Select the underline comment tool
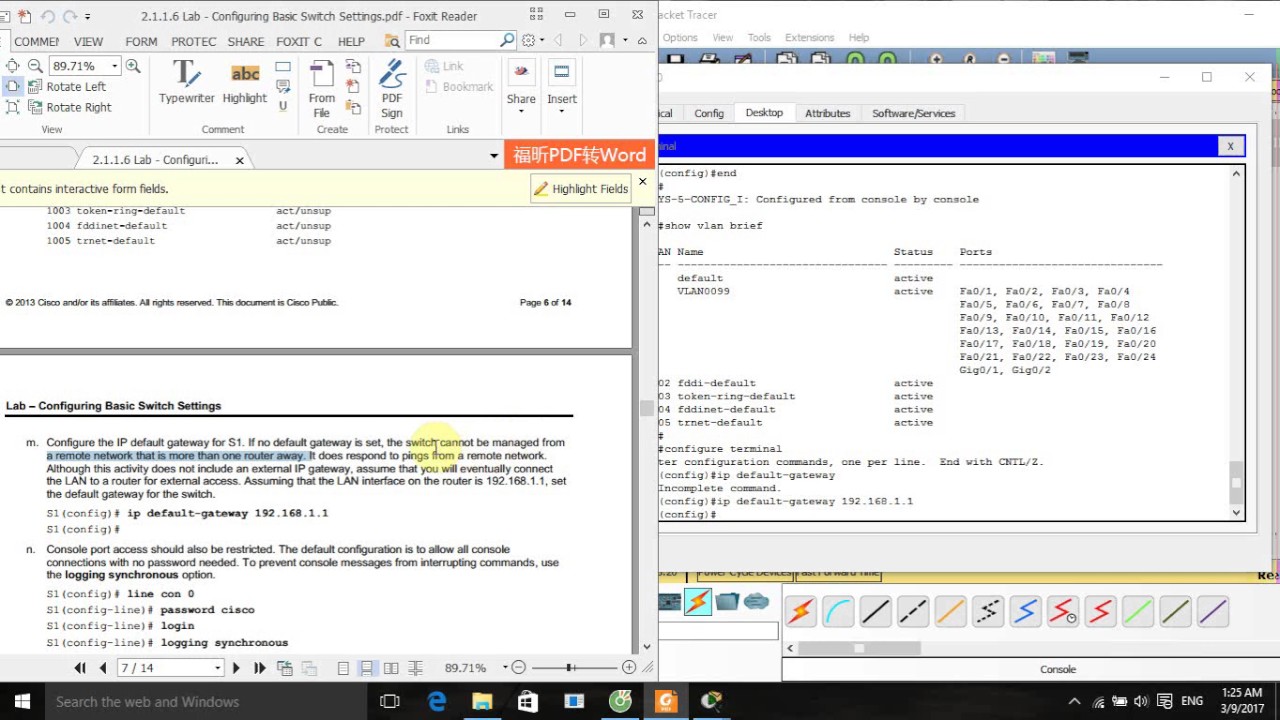The image size is (1280, 720). (x=283, y=106)
